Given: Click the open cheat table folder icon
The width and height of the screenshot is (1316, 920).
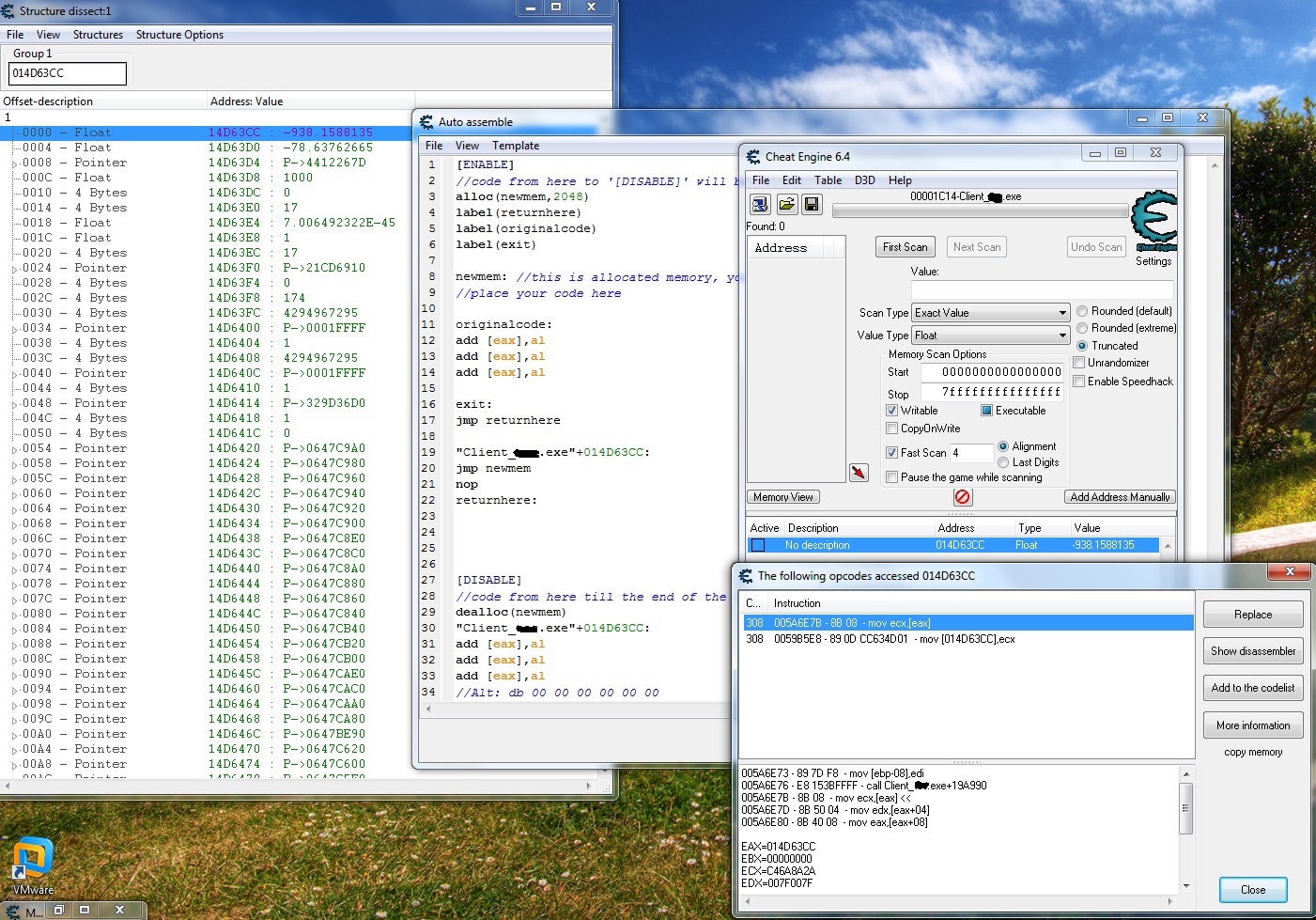Looking at the screenshot, I should (x=786, y=204).
